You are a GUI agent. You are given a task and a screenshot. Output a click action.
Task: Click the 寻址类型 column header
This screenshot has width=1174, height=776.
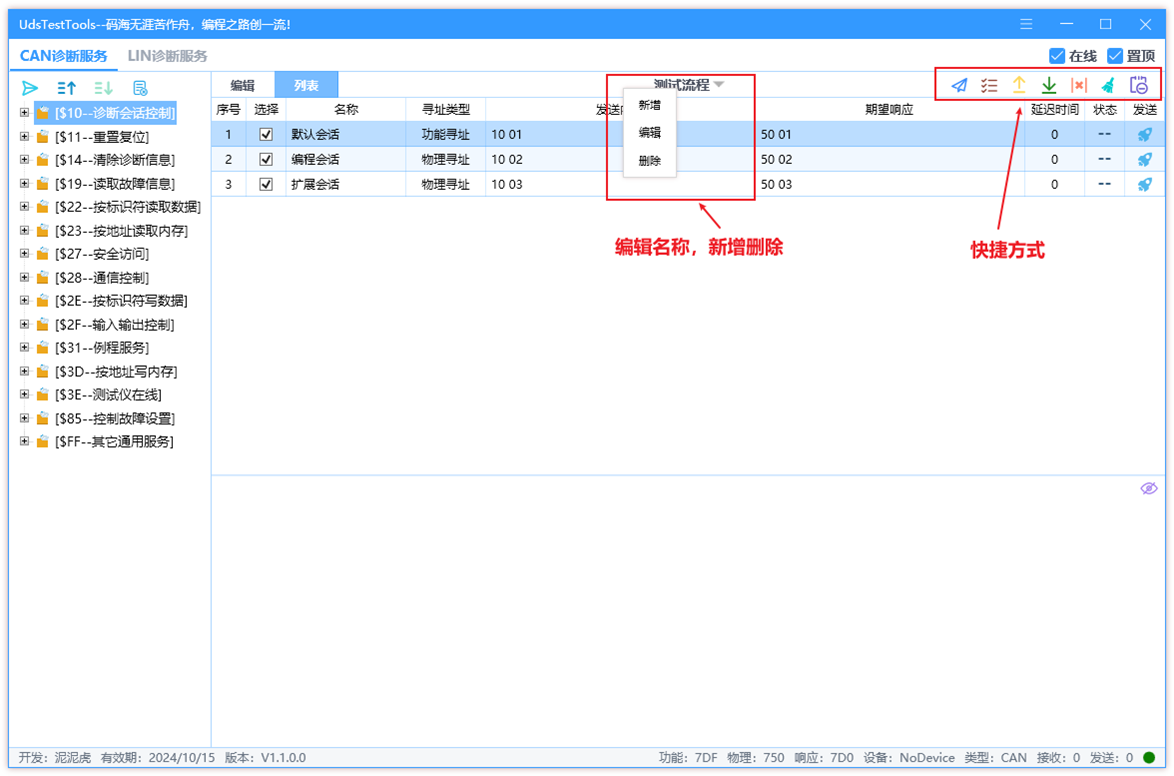(446, 110)
